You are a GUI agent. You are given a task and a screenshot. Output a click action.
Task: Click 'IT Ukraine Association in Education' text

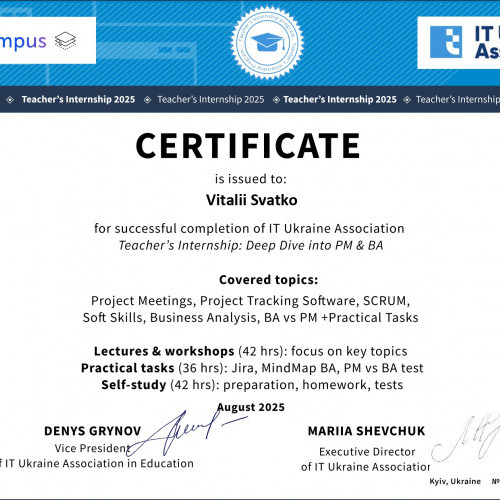tap(99, 464)
